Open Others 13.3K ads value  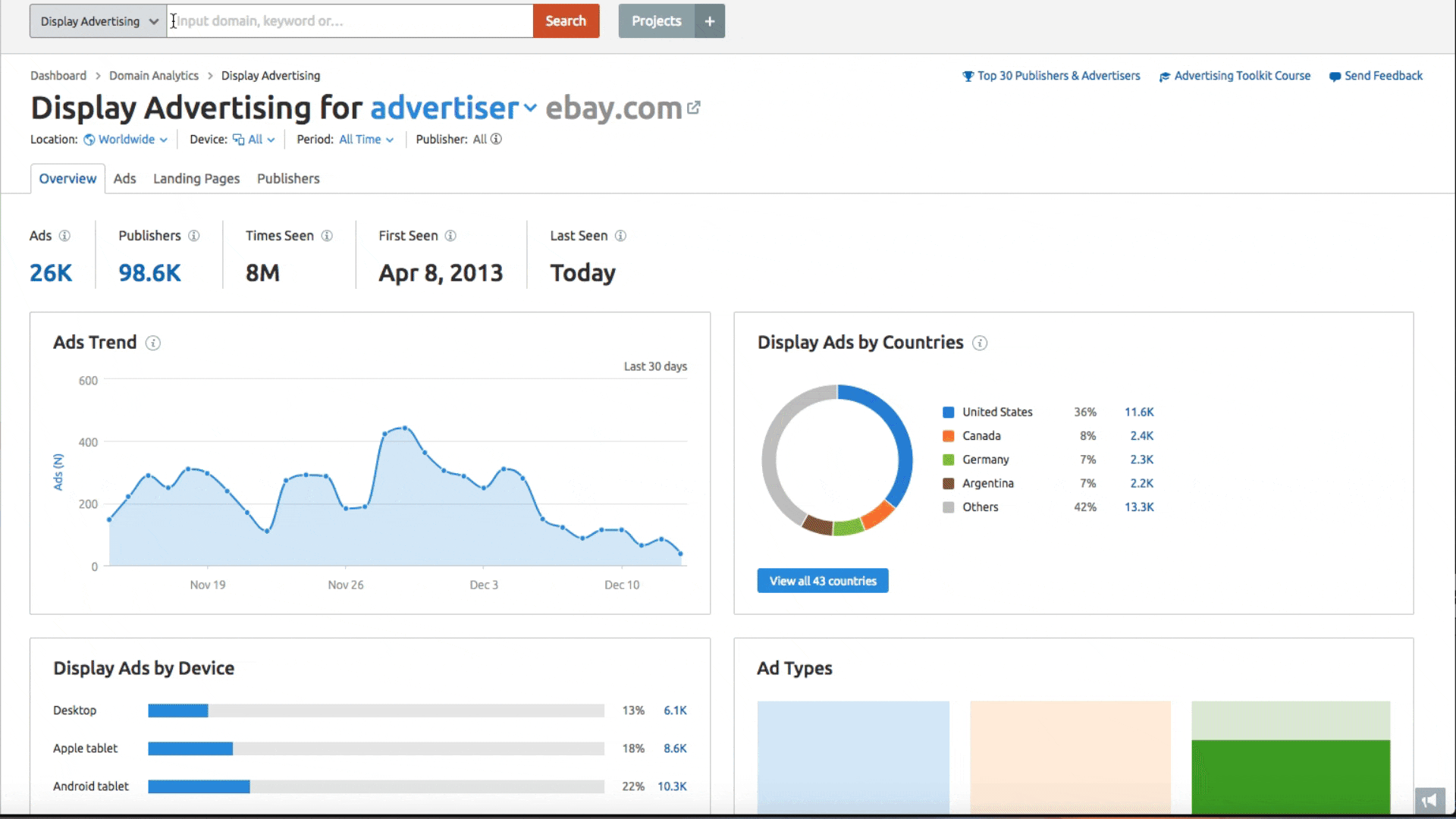pyautogui.click(x=1139, y=507)
